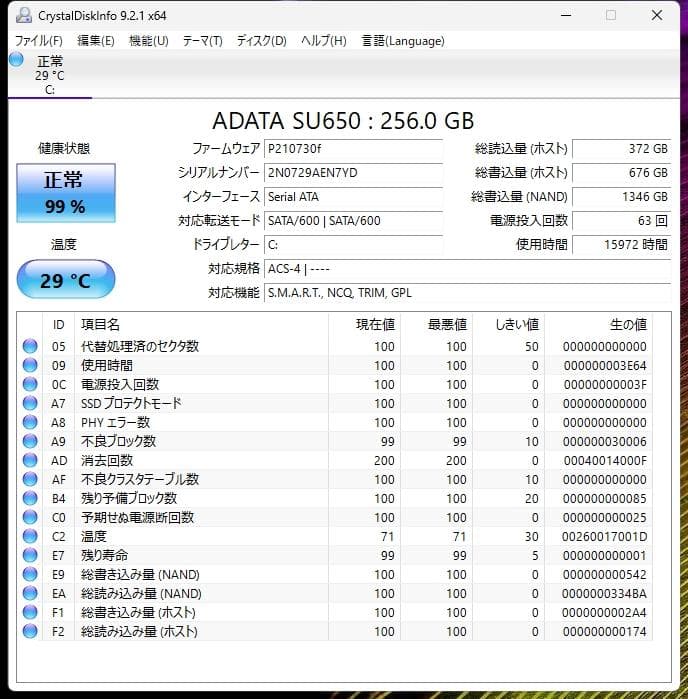
Task: Minimize the CrystalDiskInfo window
Action: [566, 16]
